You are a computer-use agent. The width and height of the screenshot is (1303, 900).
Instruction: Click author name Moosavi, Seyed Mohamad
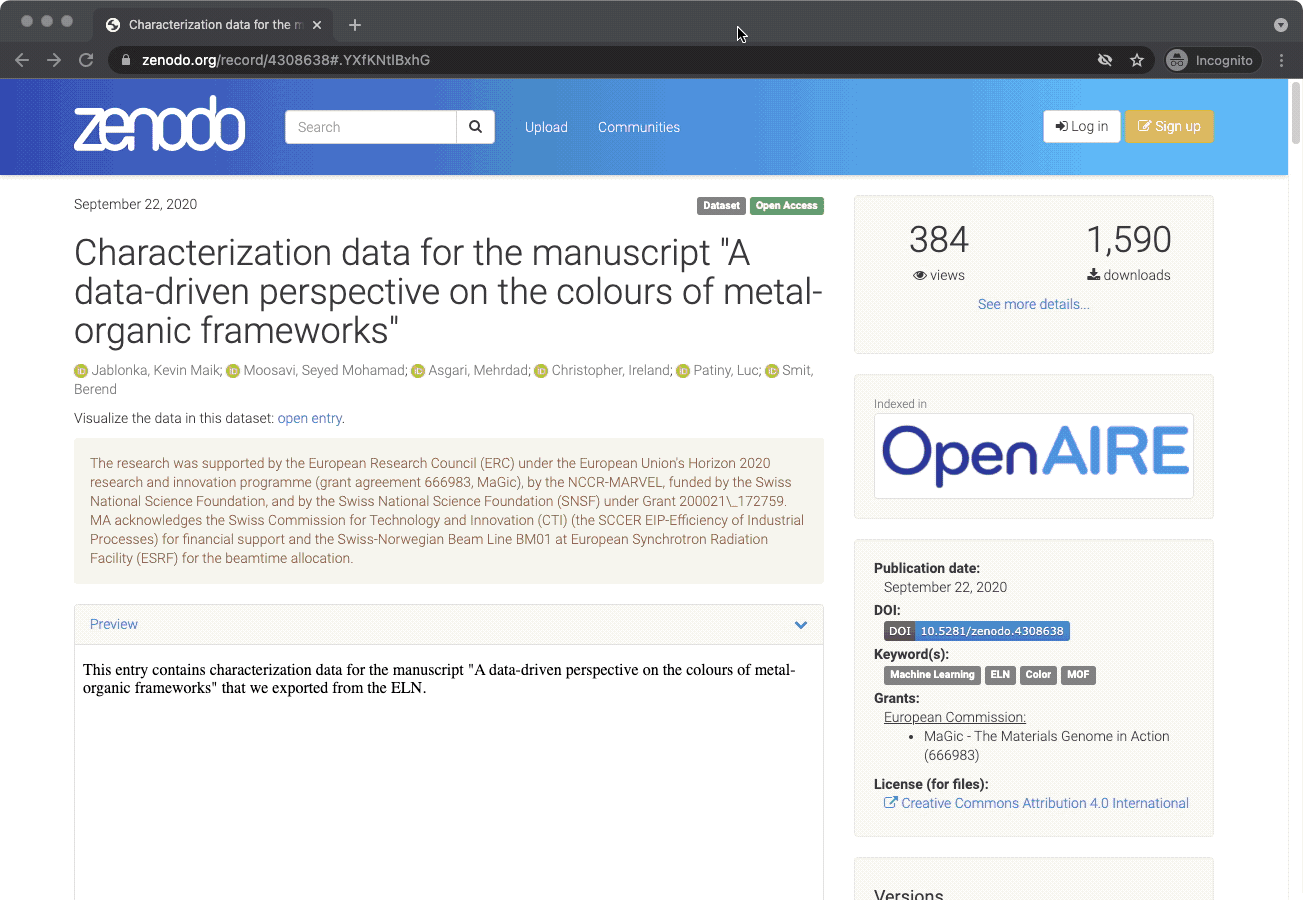325,371
